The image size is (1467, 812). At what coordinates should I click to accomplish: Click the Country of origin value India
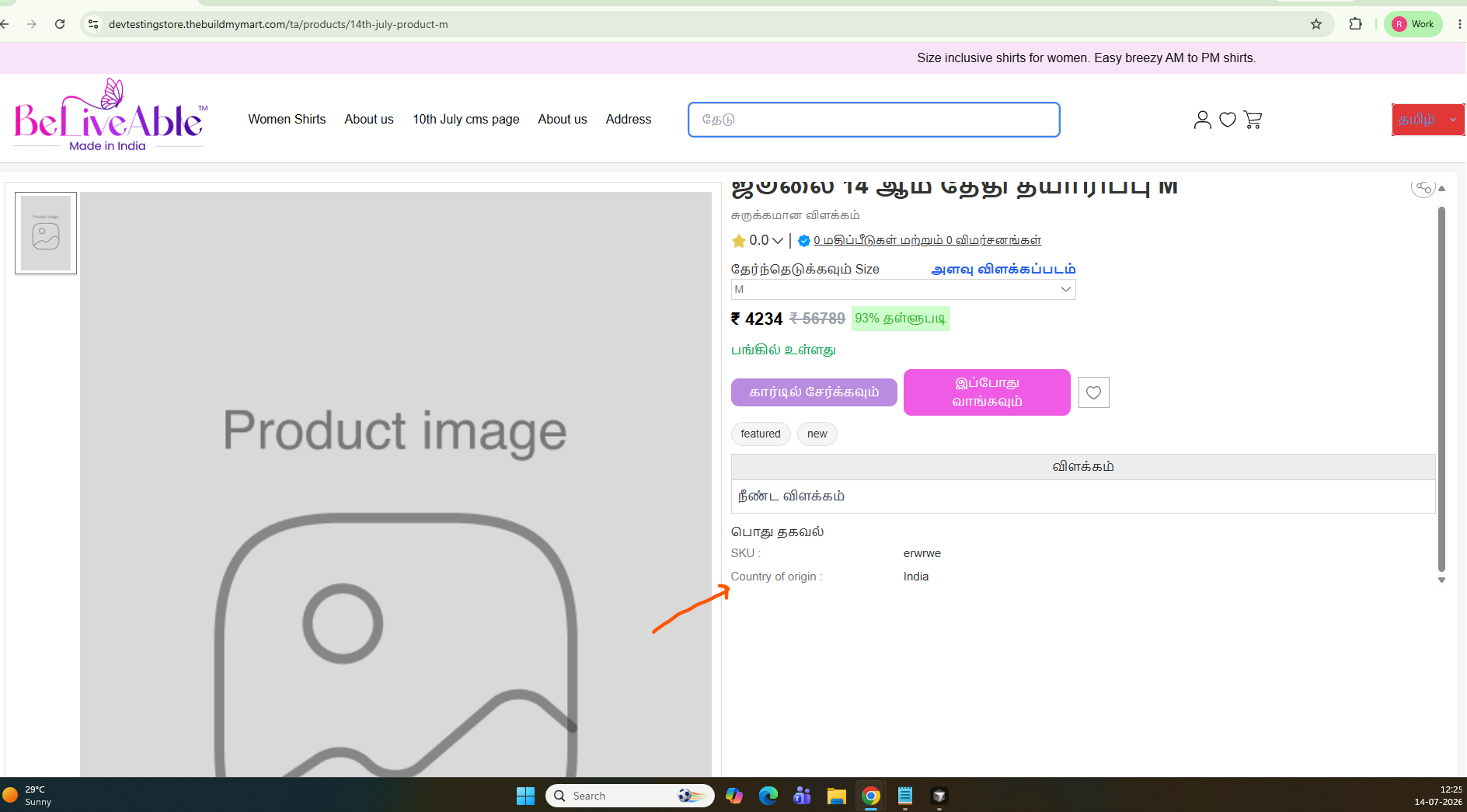[916, 577]
